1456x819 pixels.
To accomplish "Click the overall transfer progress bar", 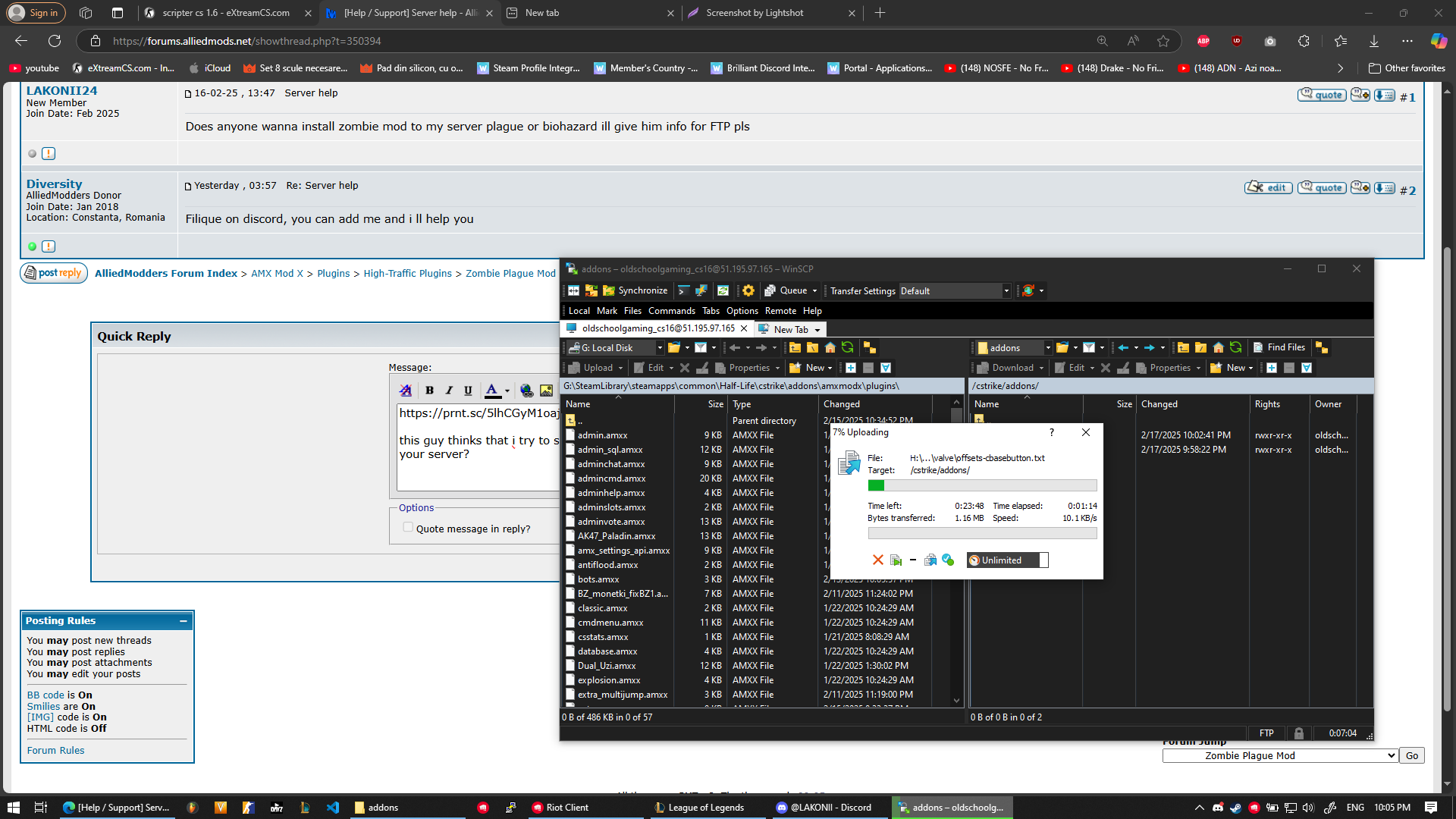I will point(982,533).
